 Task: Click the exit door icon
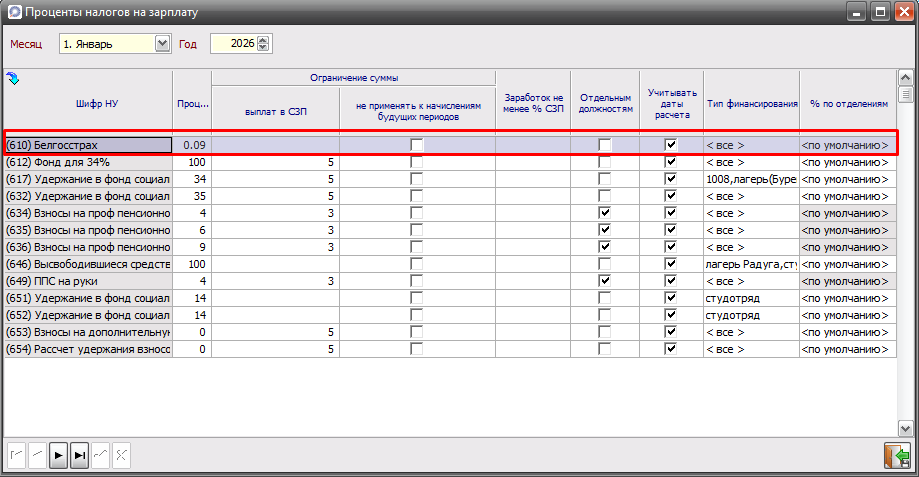(896, 456)
